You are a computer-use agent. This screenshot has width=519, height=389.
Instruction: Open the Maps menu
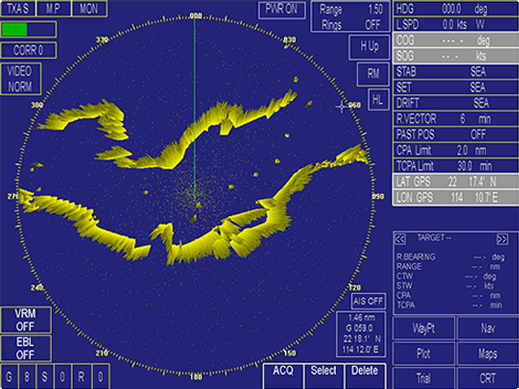(x=488, y=353)
